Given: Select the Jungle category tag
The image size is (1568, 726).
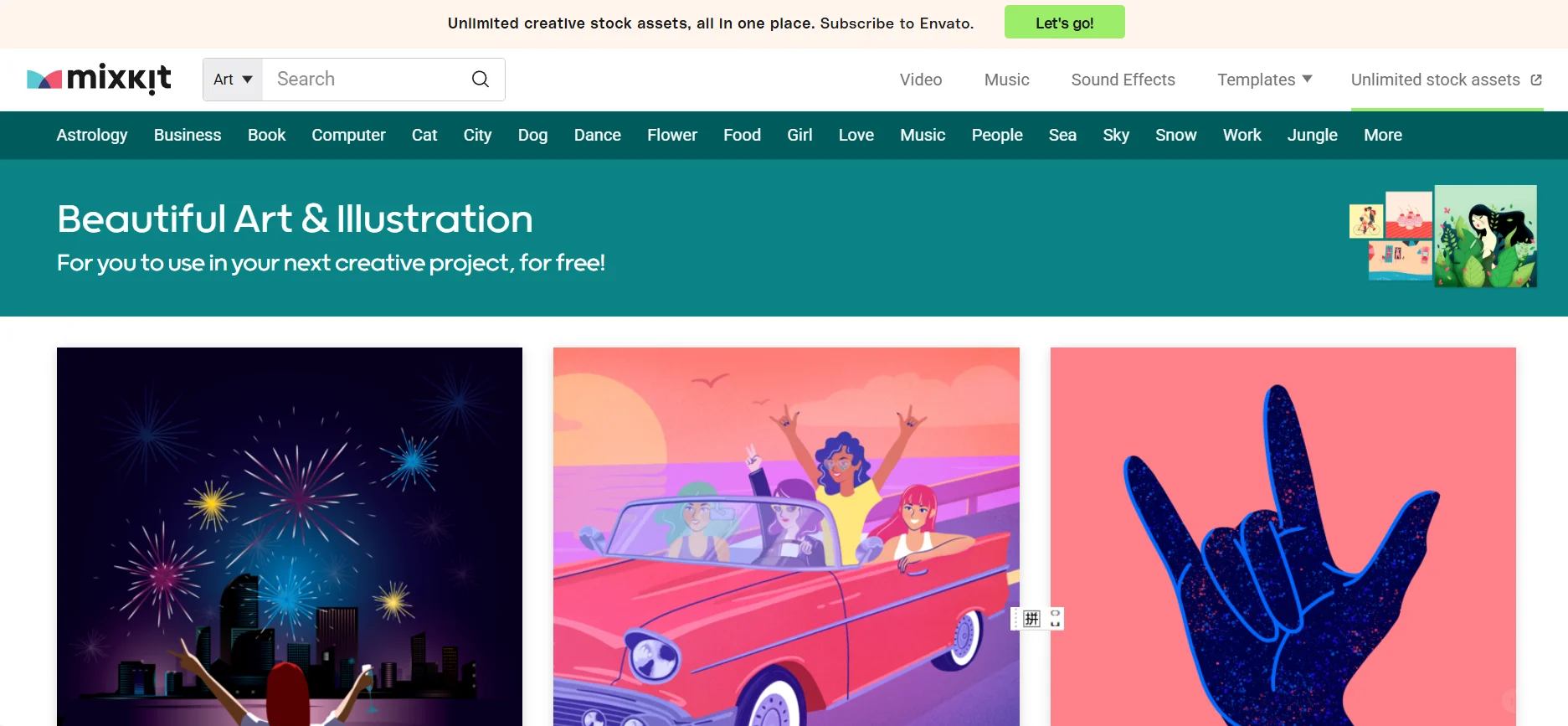Looking at the screenshot, I should [x=1313, y=135].
